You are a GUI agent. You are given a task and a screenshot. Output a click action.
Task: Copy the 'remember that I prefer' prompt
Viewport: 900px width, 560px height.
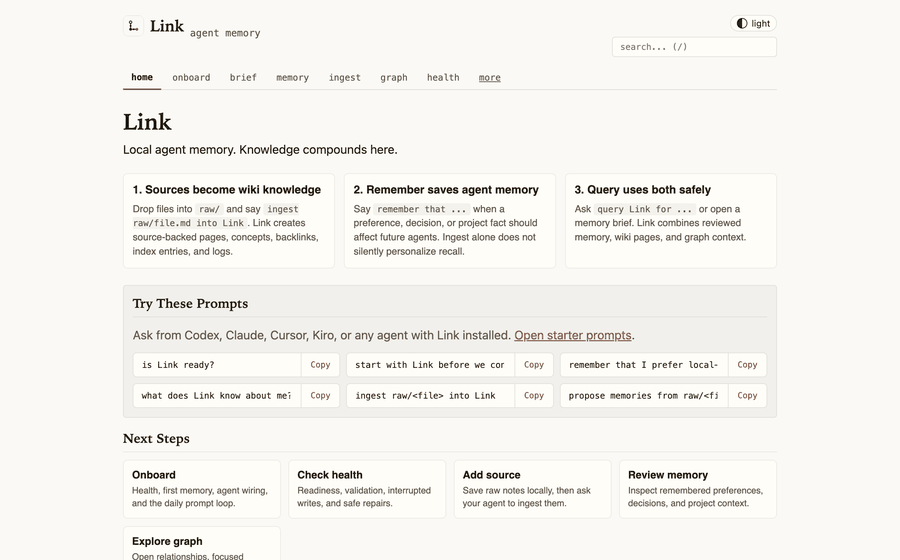pos(747,365)
